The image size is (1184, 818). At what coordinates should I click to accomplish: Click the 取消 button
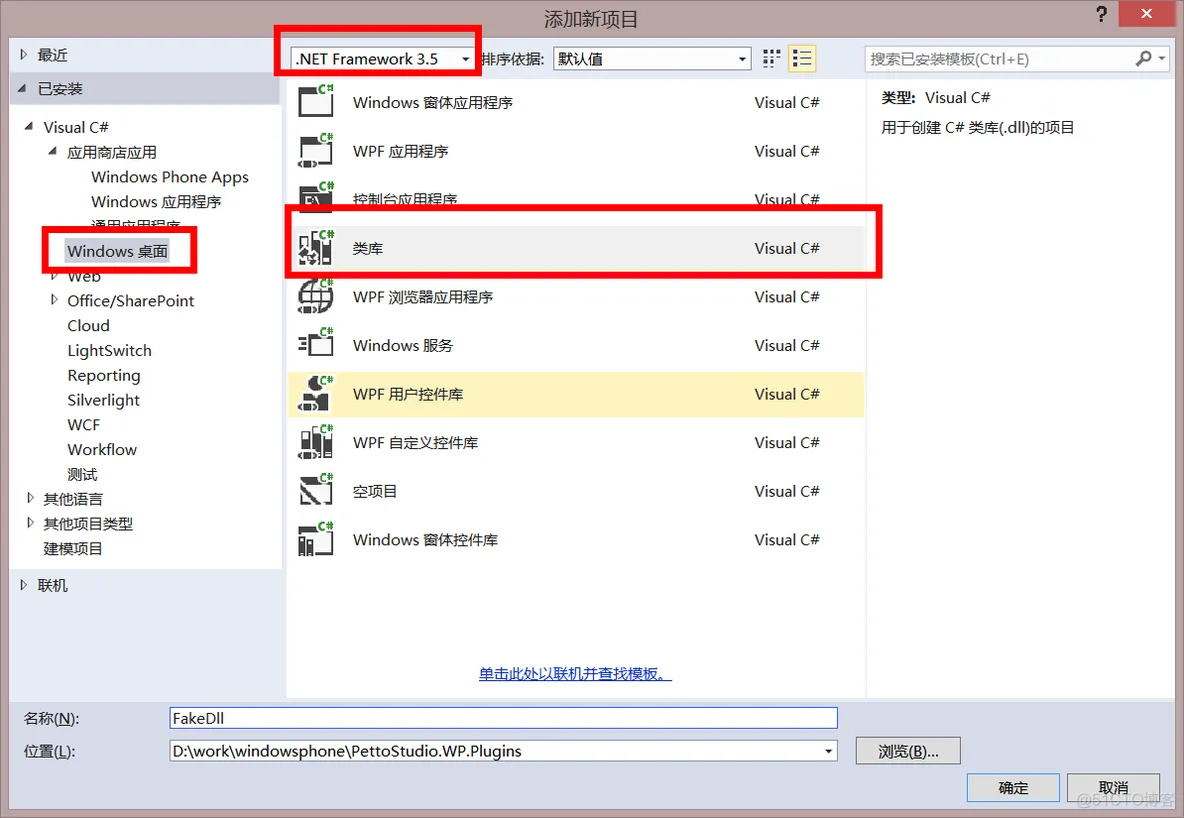[1113, 788]
